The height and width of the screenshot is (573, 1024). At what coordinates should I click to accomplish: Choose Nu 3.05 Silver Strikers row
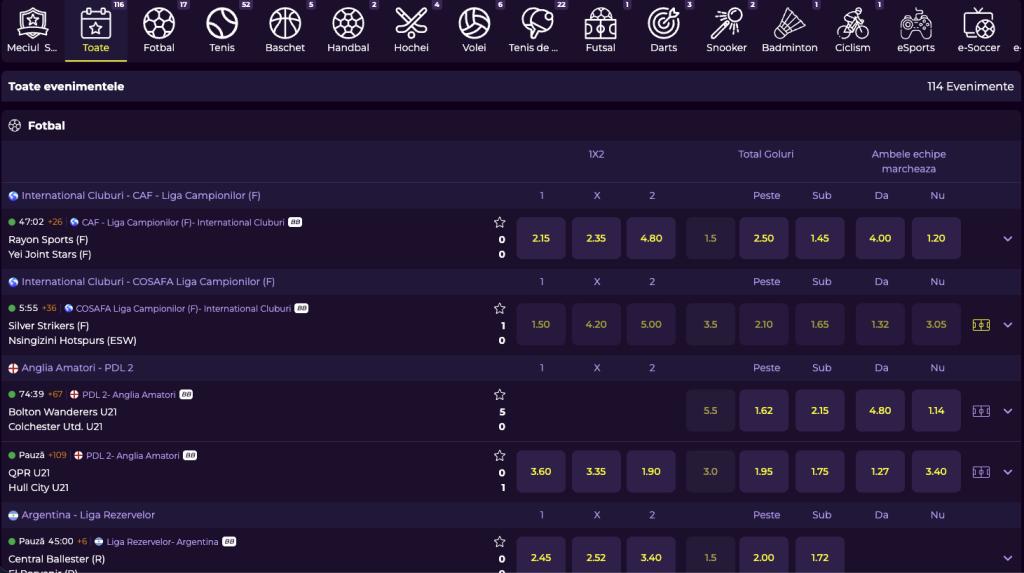click(936, 325)
